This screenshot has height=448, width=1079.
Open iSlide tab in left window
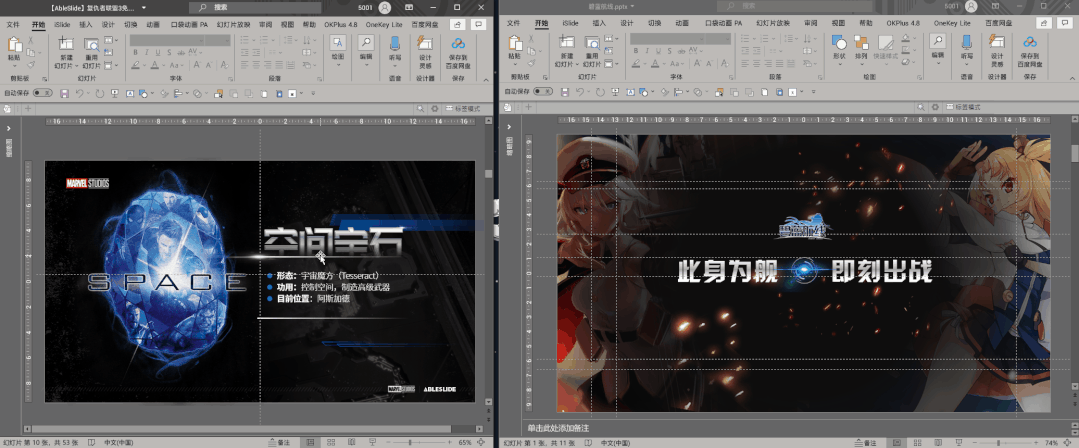coord(62,24)
